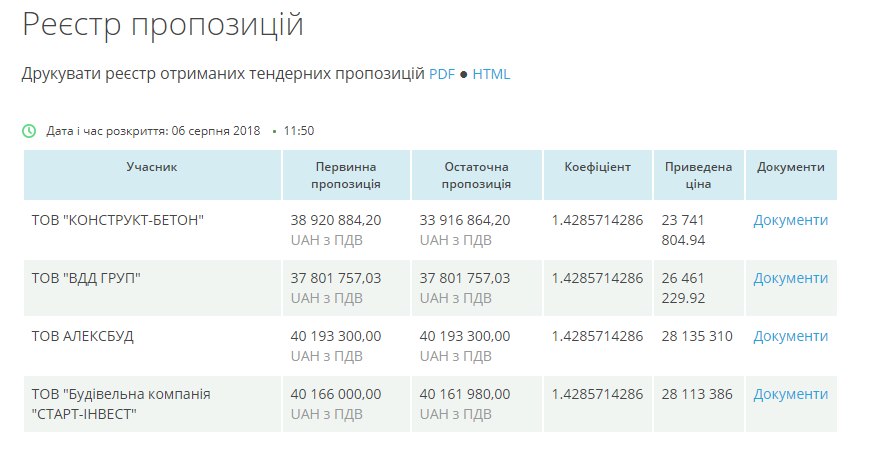Click the initial bid 40 166 000,00
The image size is (875, 469).
pyautogui.click(x=336, y=395)
